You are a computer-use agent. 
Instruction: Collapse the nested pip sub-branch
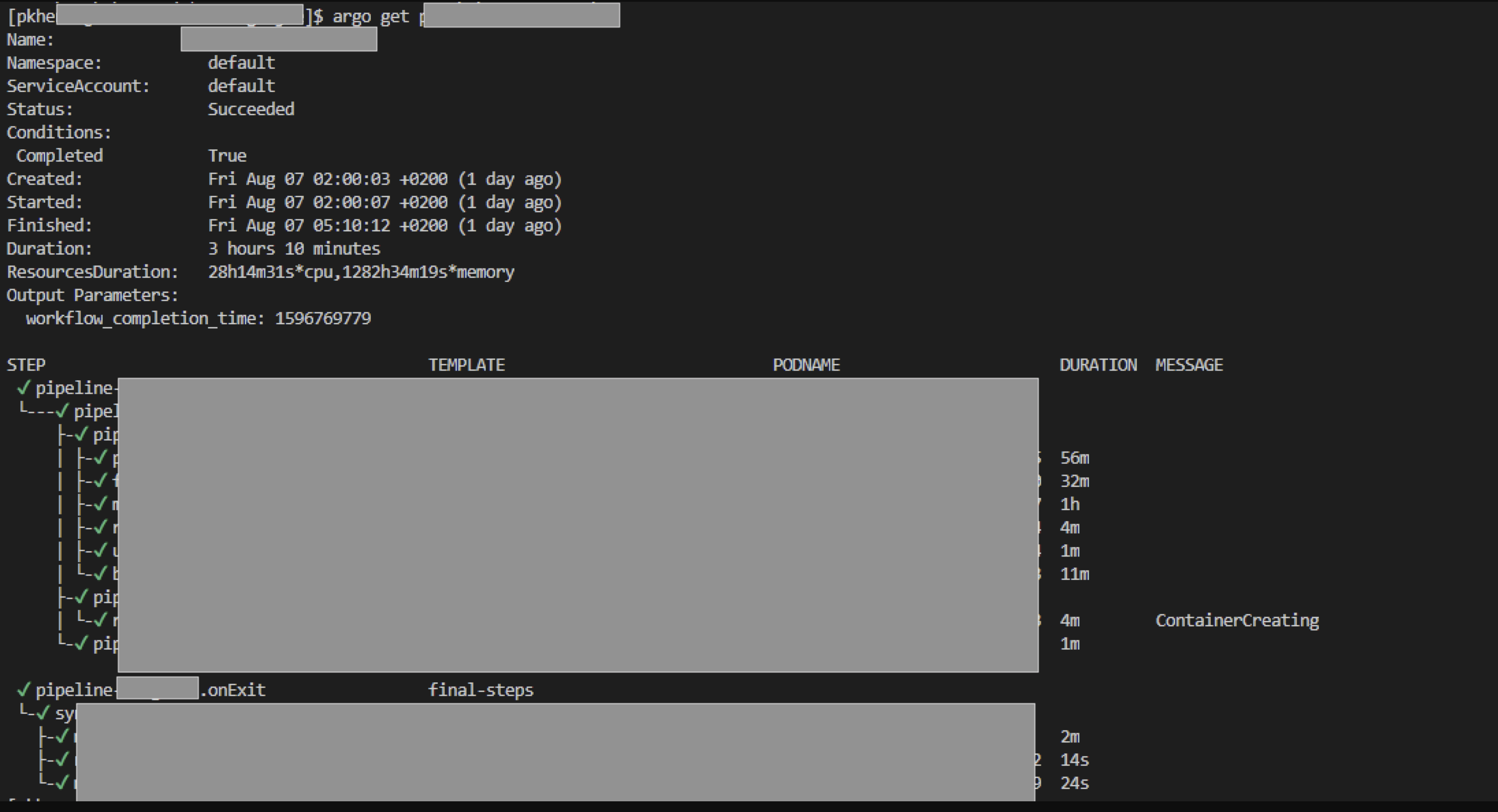(x=82, y=596)
